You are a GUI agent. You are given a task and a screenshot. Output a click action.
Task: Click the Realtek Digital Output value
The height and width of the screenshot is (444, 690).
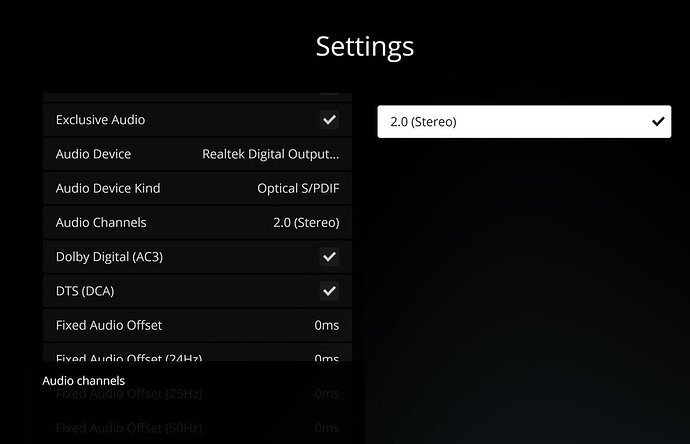tap(271, 154)
